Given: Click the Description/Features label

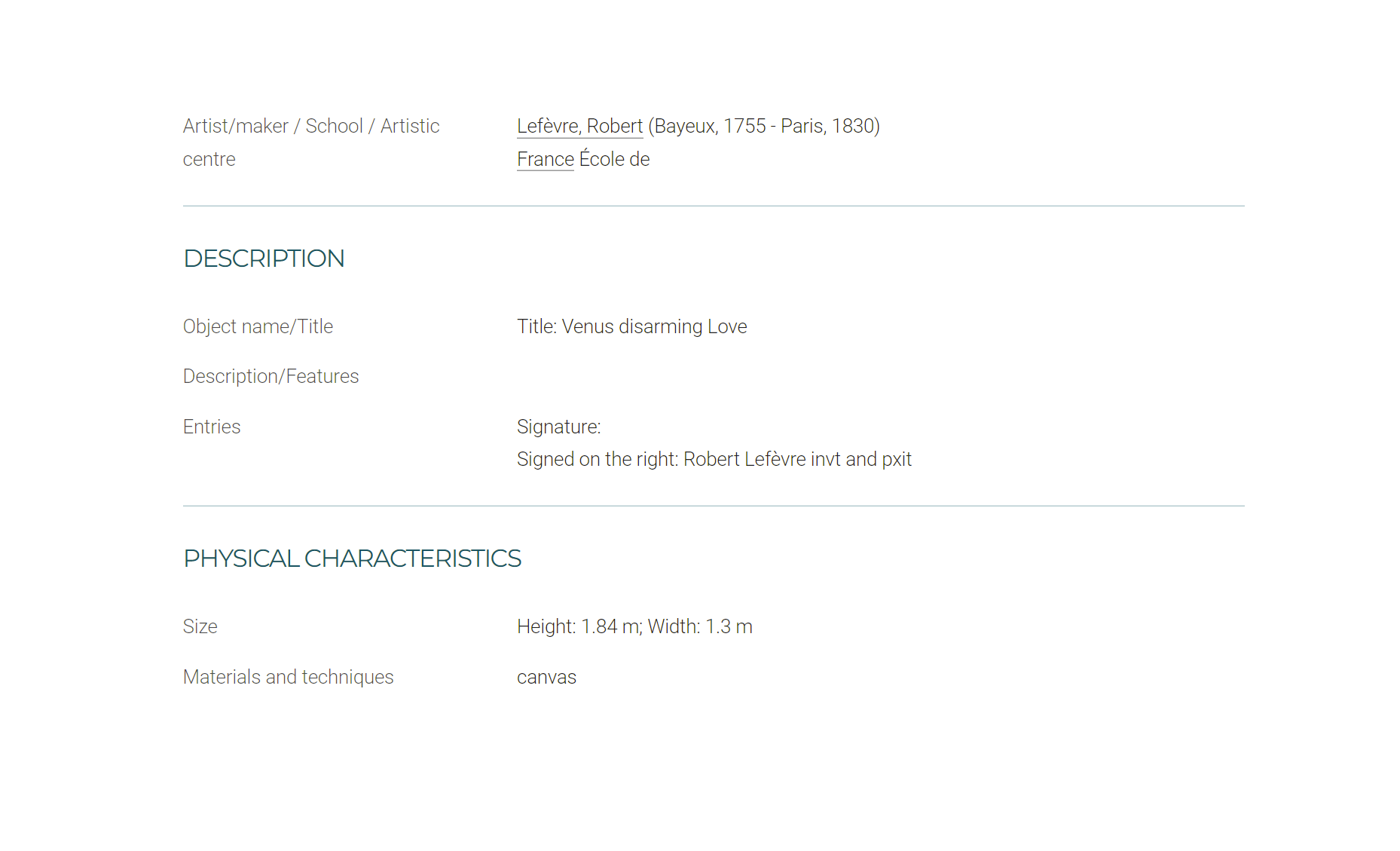Looking at the screenshot, I should coord(271,376).
